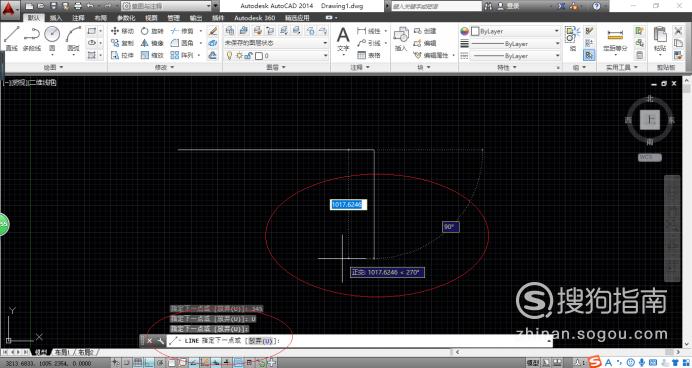Viewport: 692px width, 368px height.
Task: Click the Linear dimension (线性) tool
Action: [369, 31]
